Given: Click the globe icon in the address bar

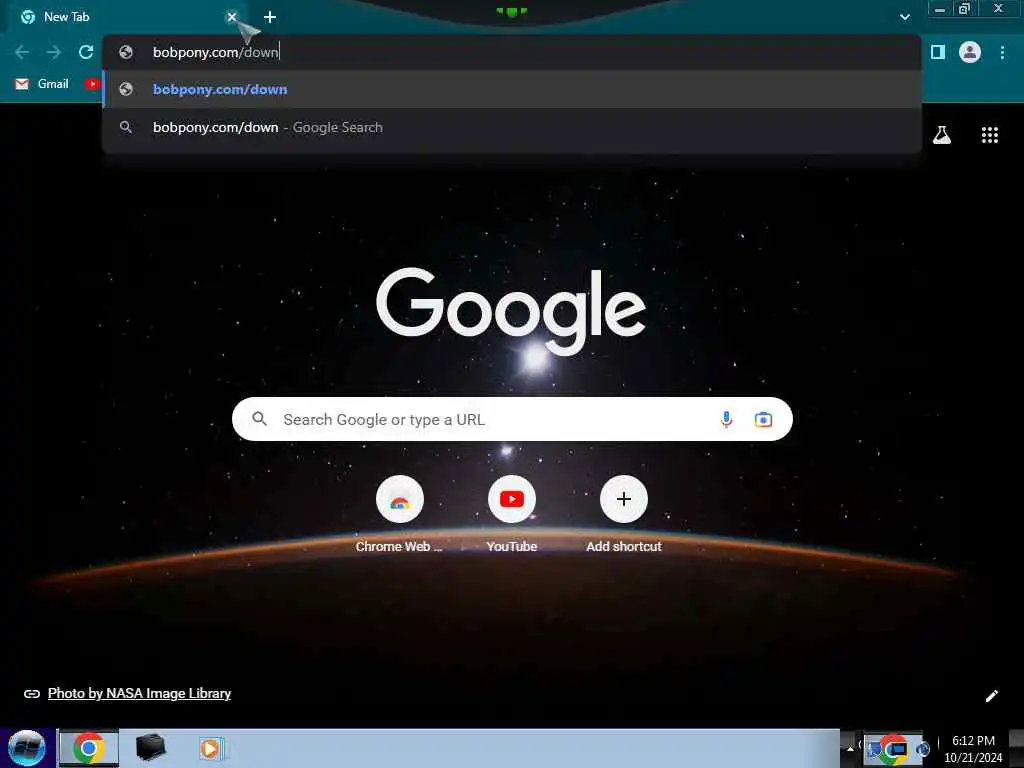Looking at the screenshot, I should point(126,52).
